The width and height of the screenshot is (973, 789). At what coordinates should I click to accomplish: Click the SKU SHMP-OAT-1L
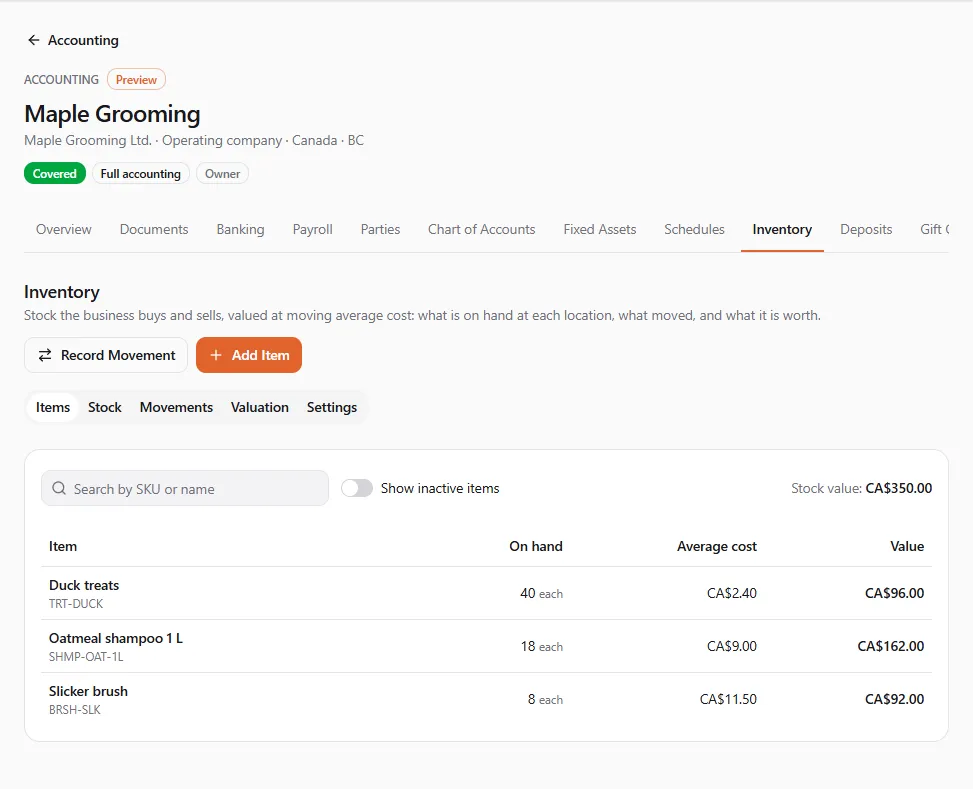(86, 657)
